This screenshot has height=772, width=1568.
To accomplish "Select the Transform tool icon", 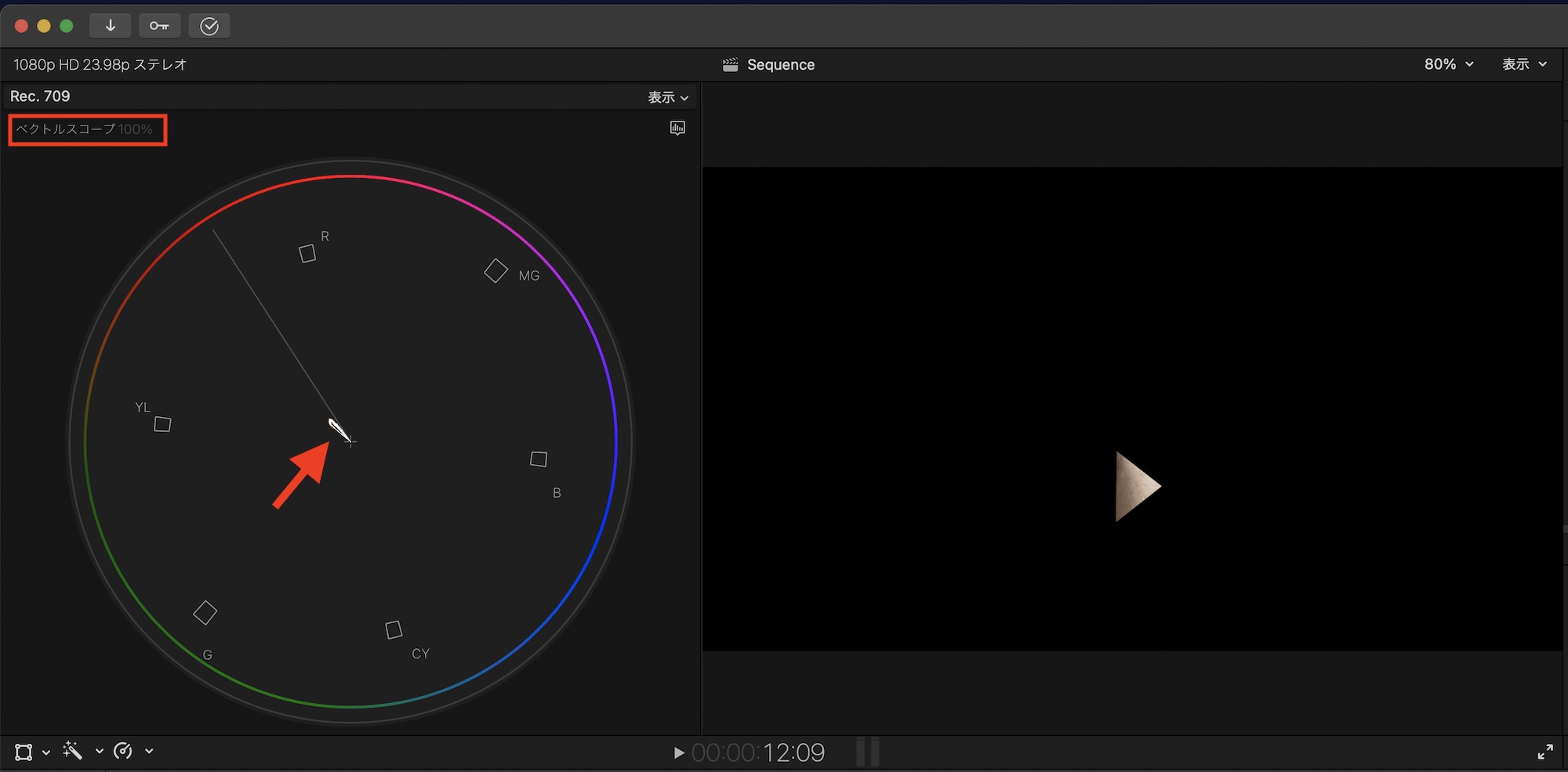I will (x=24, y=752).
